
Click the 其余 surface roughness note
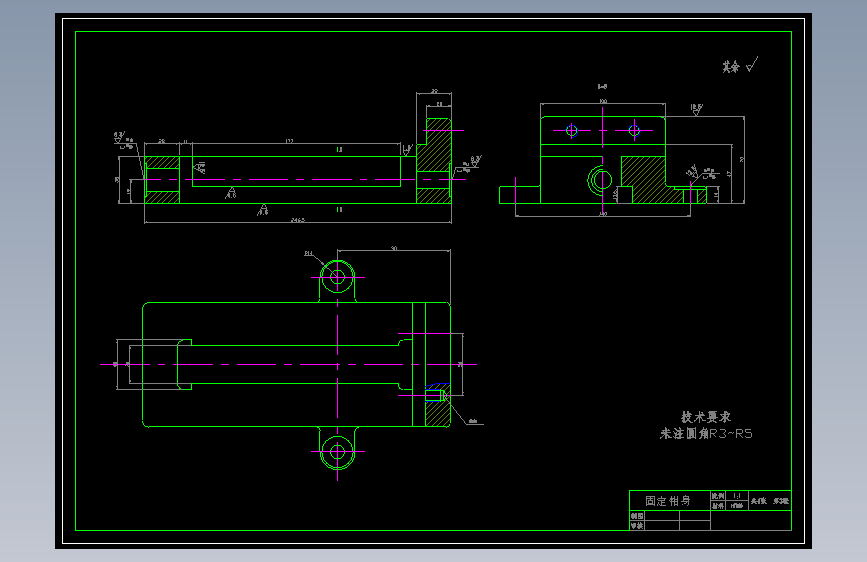coord(740,65)
